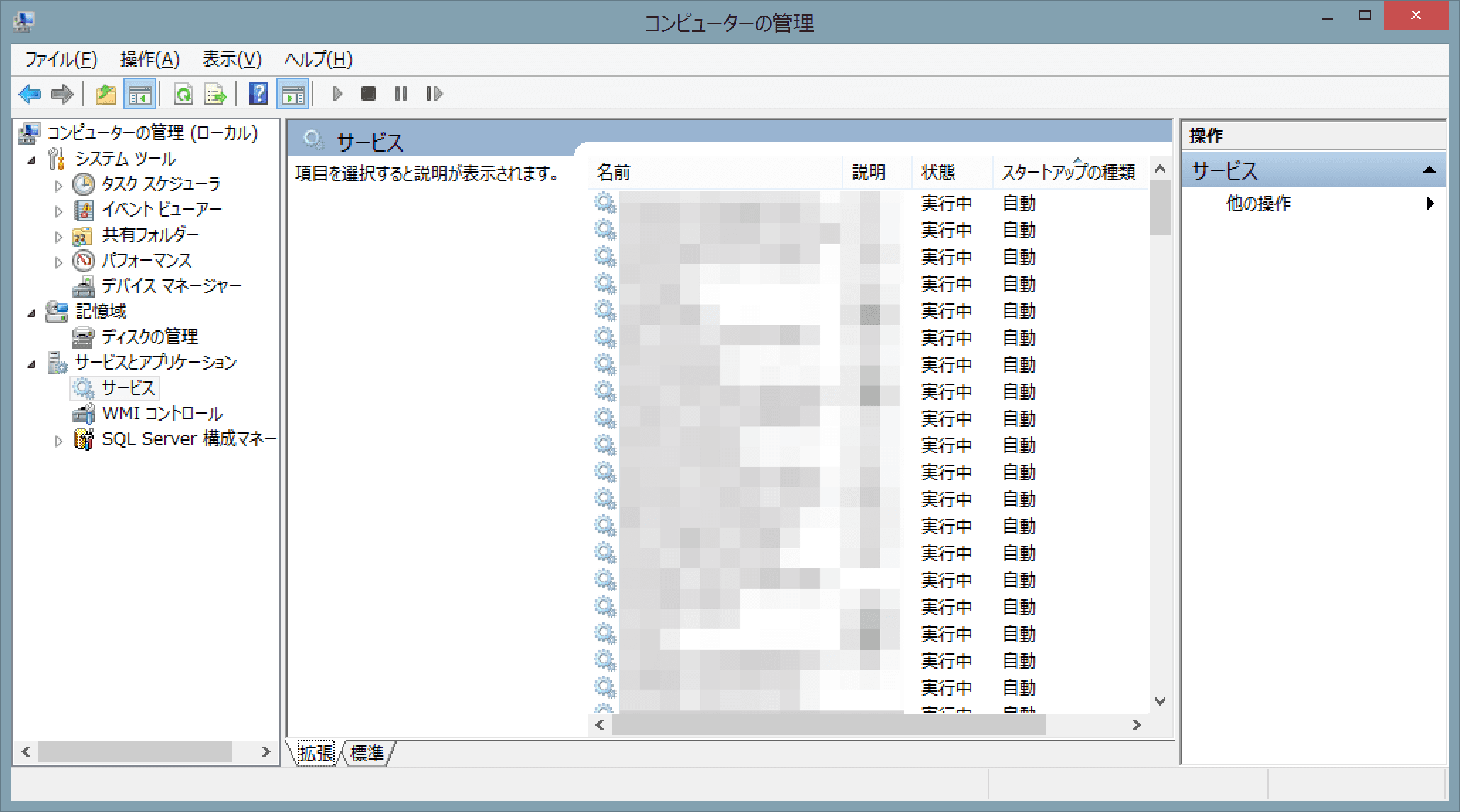Switch to the 標準 tab
The image size is (1460, 812).
367,754
